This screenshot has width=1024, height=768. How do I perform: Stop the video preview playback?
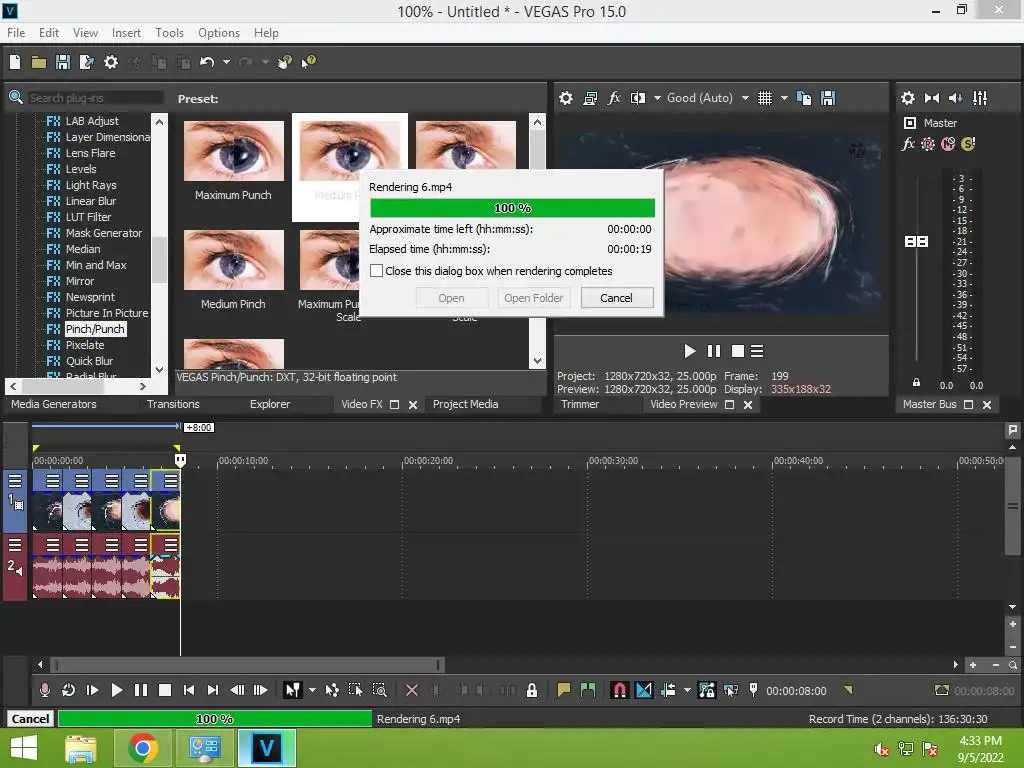[x=738, y=351]
